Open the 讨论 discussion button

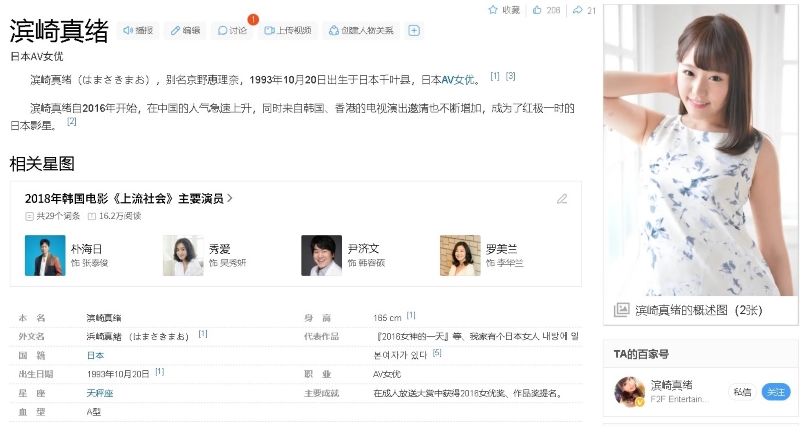(x=232, y=31)
